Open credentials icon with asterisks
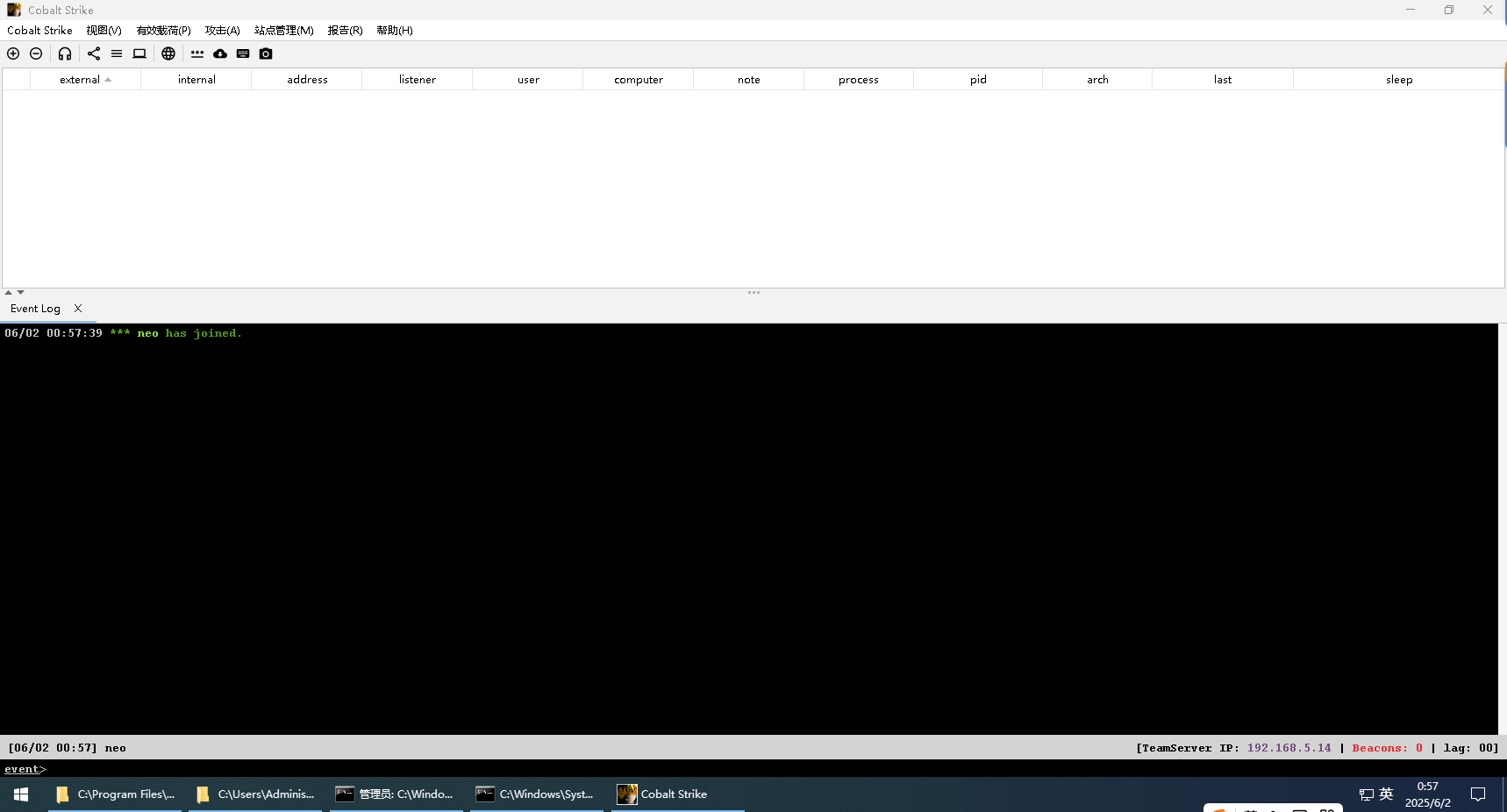 197,53
